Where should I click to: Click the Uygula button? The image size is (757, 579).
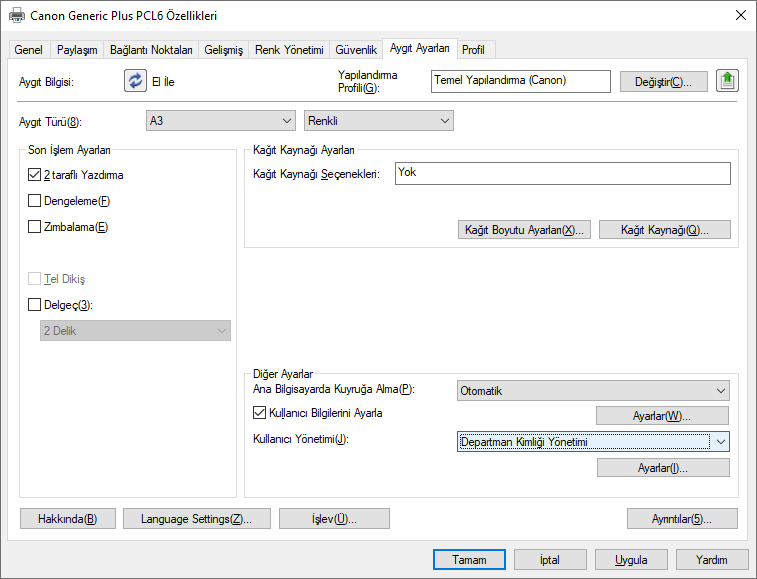[631, 560]
